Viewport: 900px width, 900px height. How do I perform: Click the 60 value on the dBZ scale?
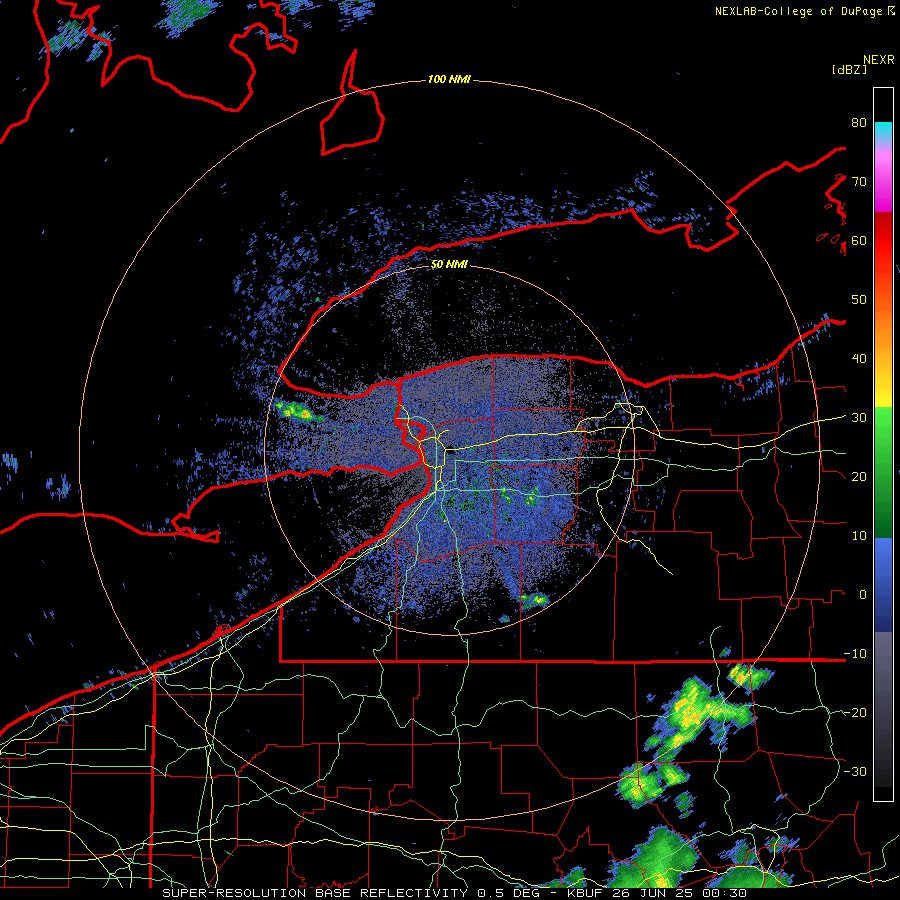(859, 240)
